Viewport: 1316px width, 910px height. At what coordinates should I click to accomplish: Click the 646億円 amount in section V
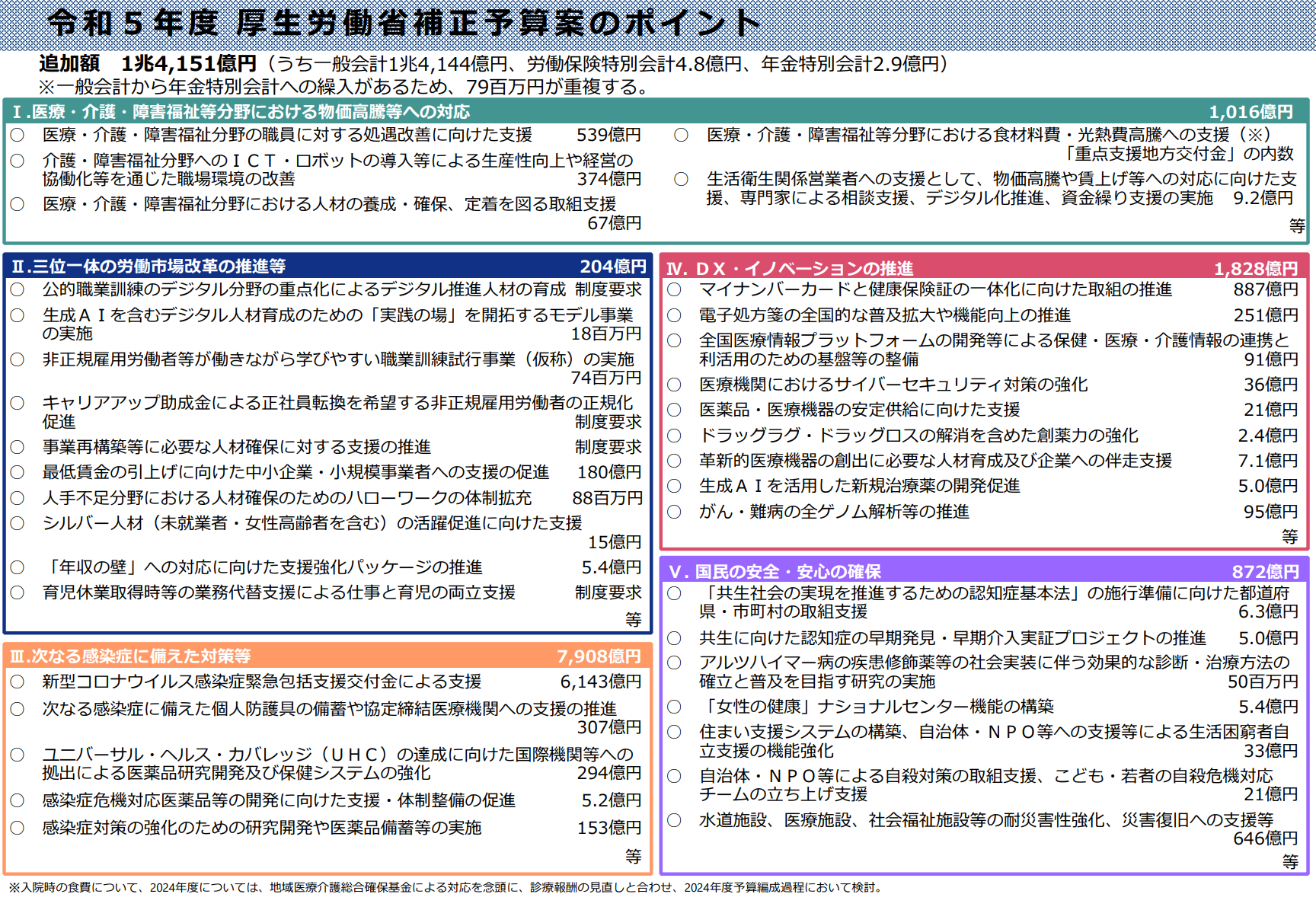pos(1265,839)
